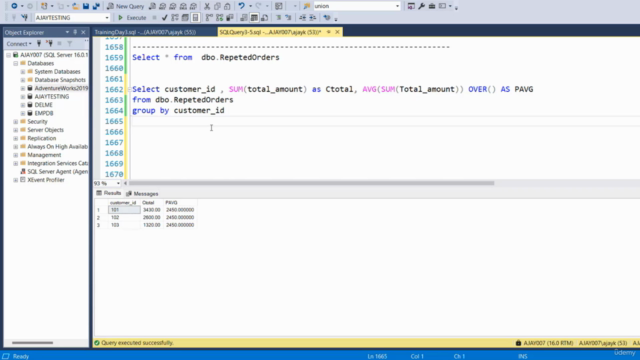The height and width of the screenshot is (360, 640).
Task: Toggle IntelliSense Enabled button
Action: point(196,18)
